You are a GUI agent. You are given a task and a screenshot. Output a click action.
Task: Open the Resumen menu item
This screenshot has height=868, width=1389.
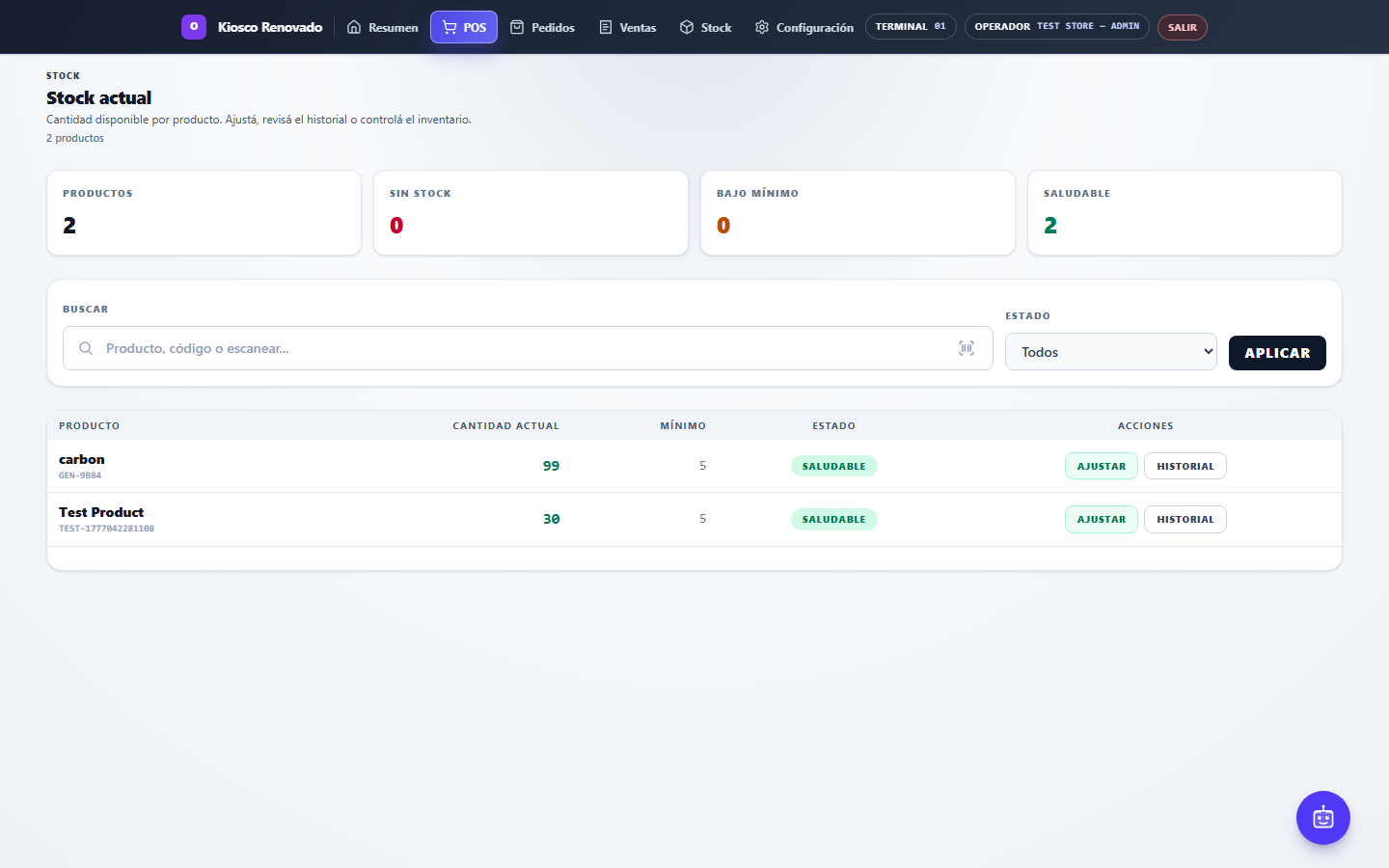pos(383,27)
